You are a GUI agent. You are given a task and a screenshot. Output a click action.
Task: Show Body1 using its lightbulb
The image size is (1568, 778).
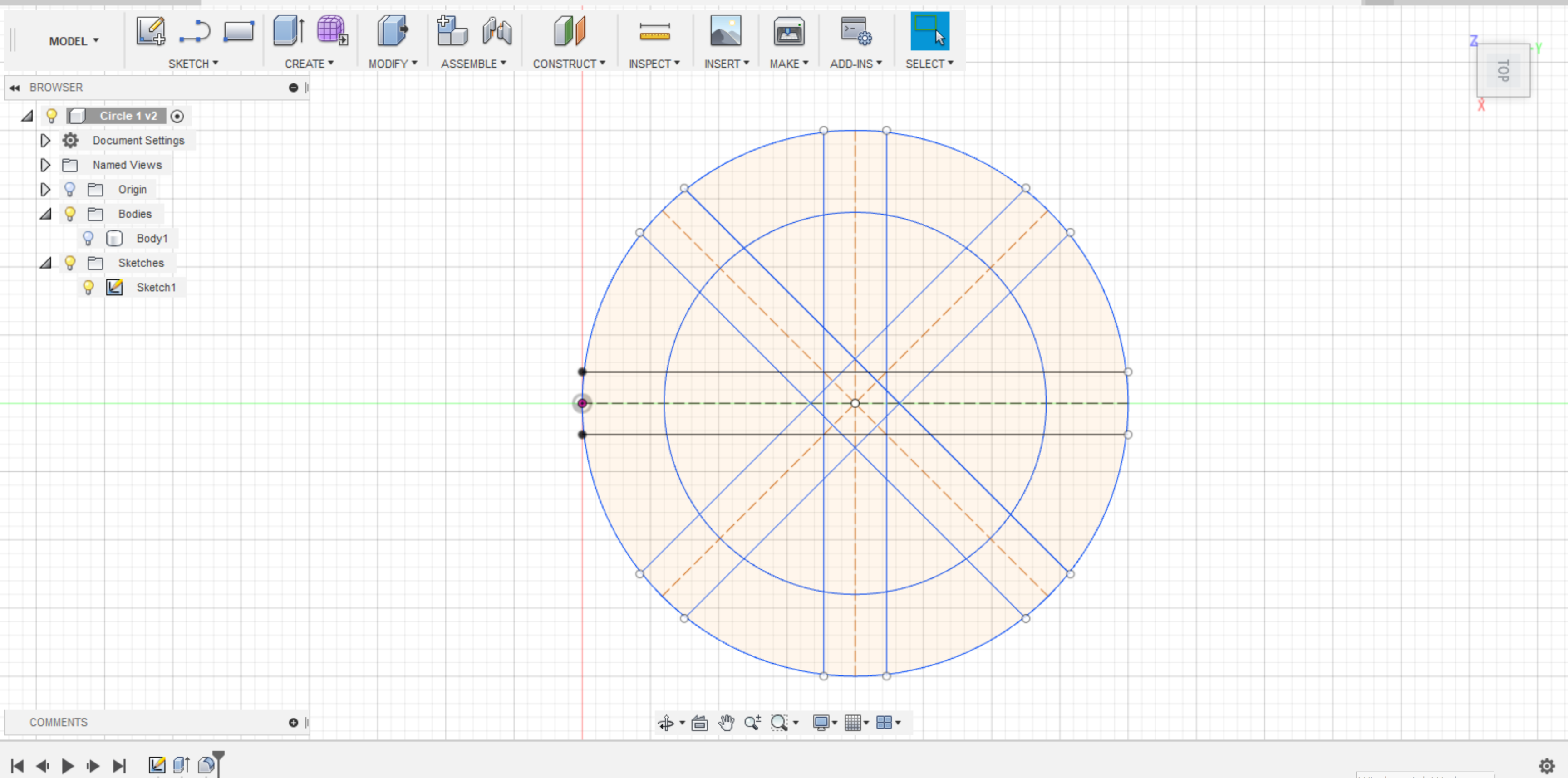[x=88, y=239]
